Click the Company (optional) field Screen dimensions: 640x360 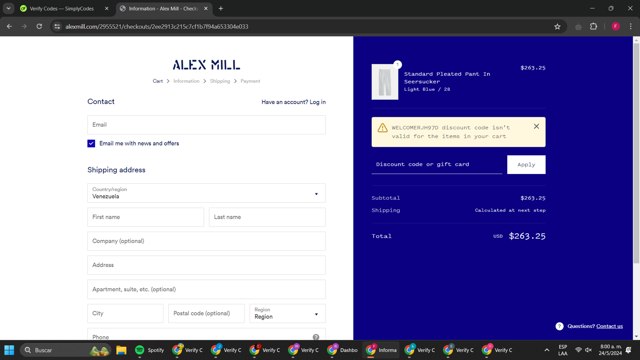pyautogui.click(x=206, y=241)
